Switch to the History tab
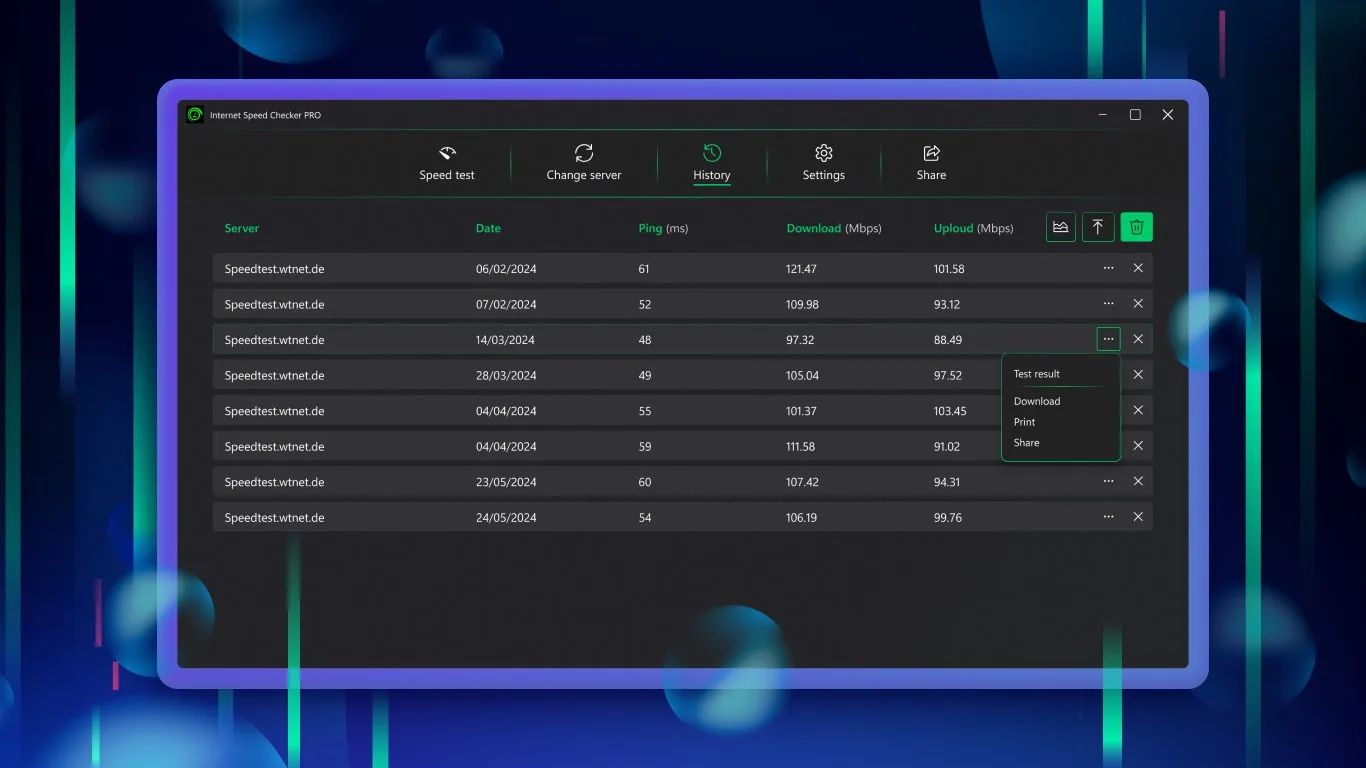This screenshot has width=1366, height=768. point(712,163)
